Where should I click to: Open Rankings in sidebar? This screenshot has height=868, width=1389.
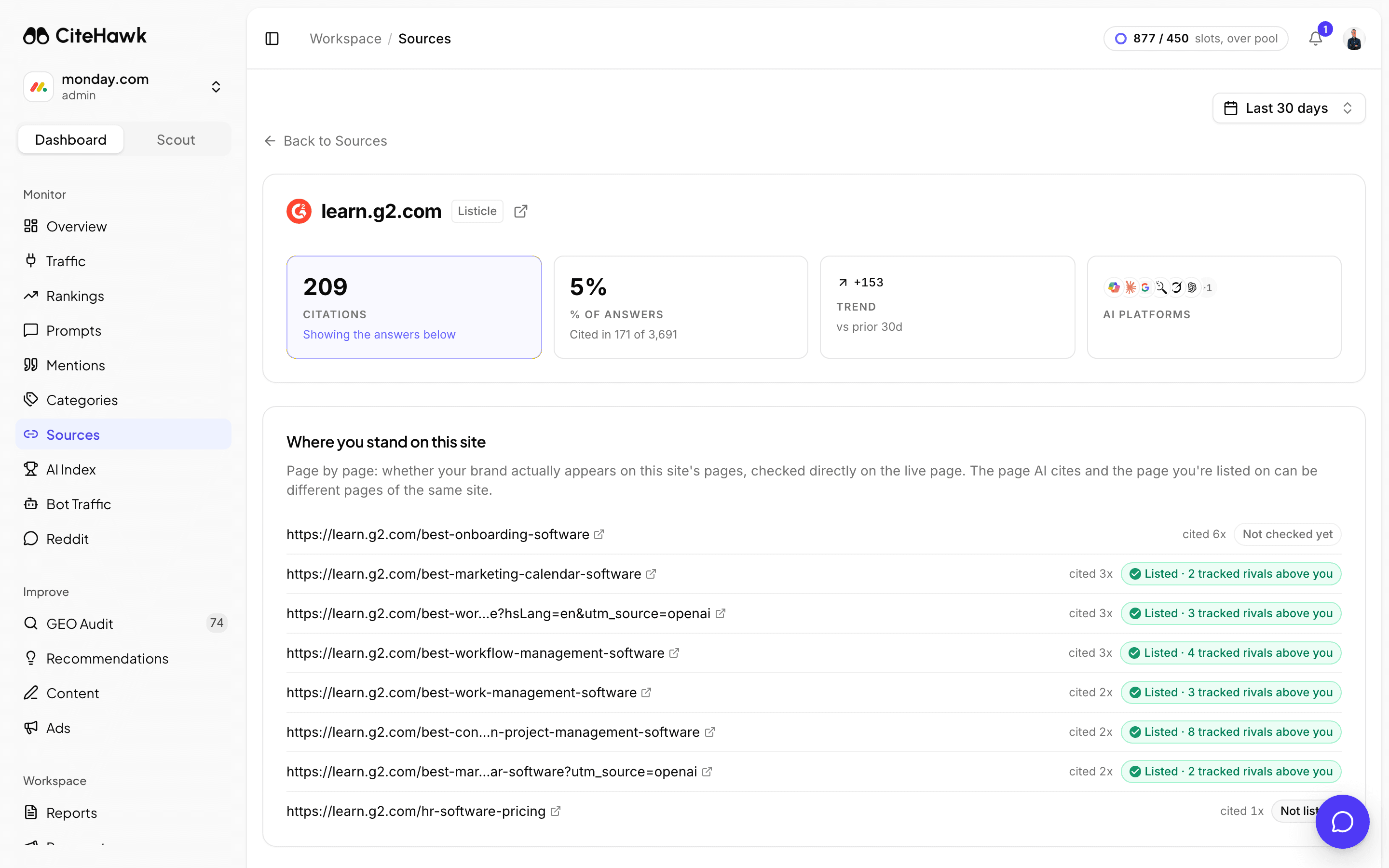123,296
